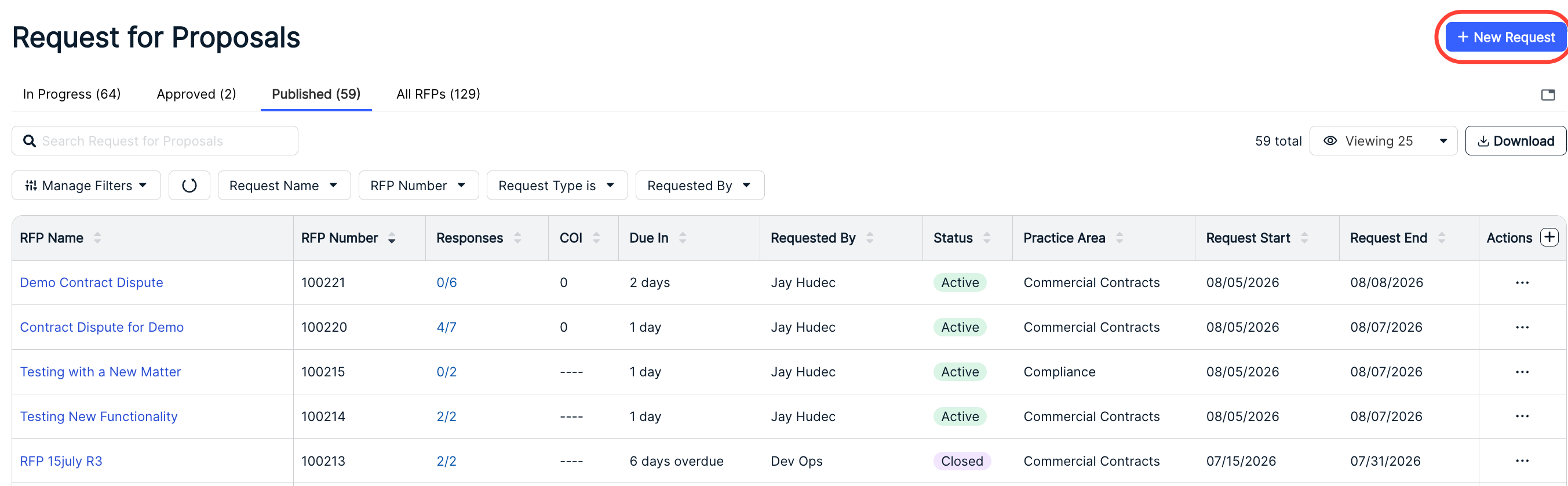The height and width of the screenshot is (486, 1568).
Task: Open Testing New Functionality RFP
Action: [99, 416]
